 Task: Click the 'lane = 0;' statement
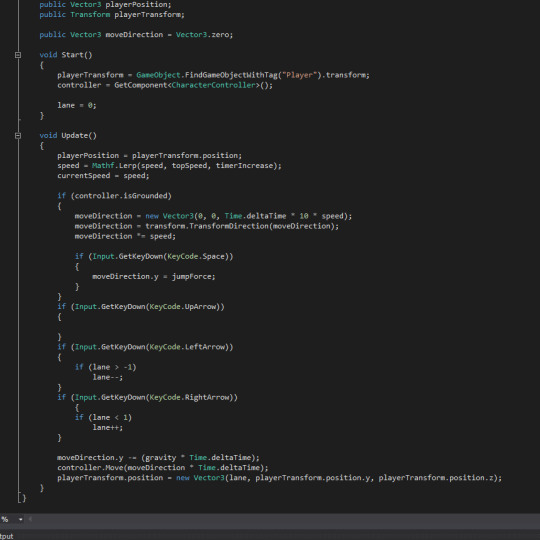coord(77,105)
